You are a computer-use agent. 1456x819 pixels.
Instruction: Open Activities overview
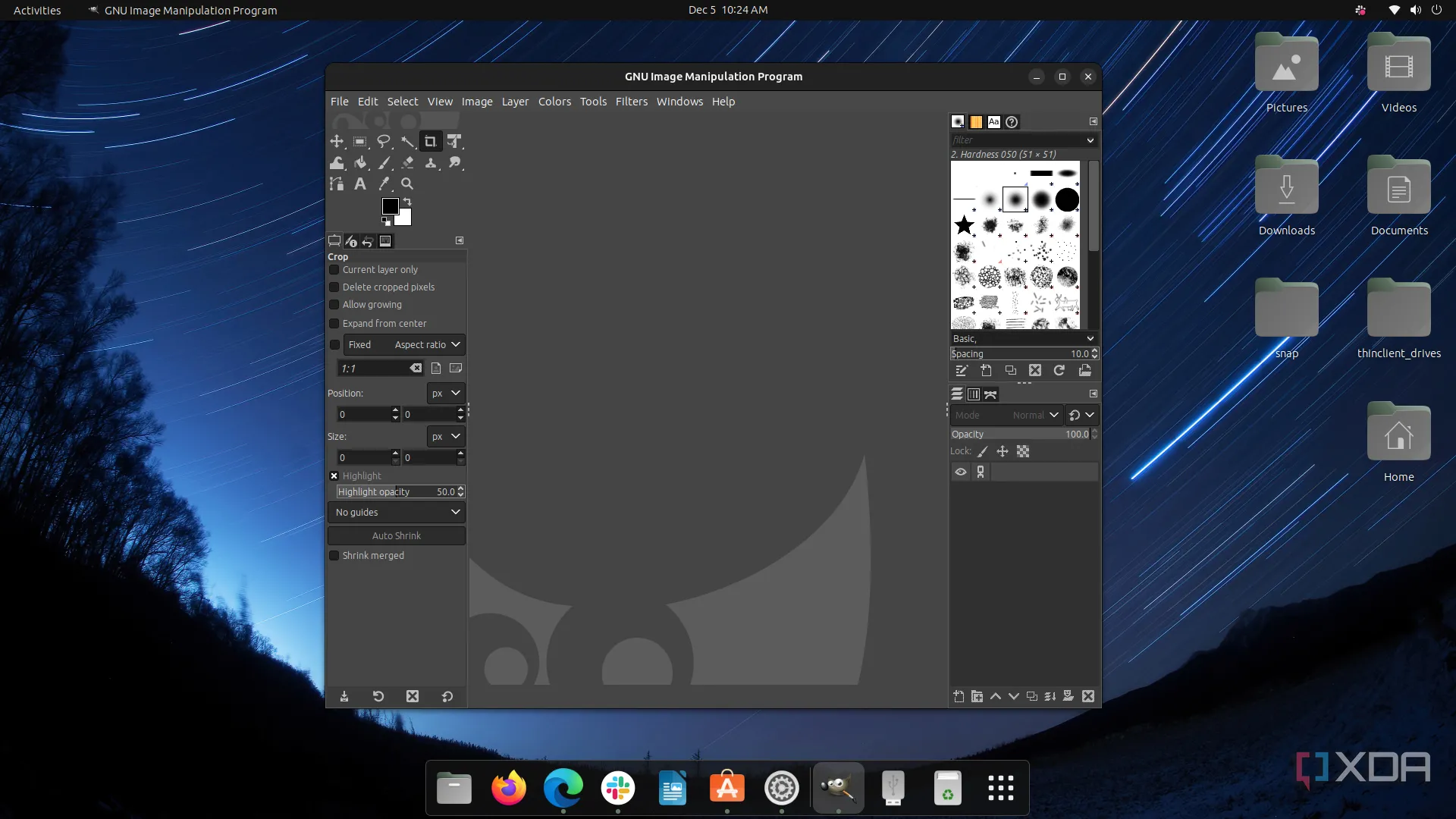37,10
